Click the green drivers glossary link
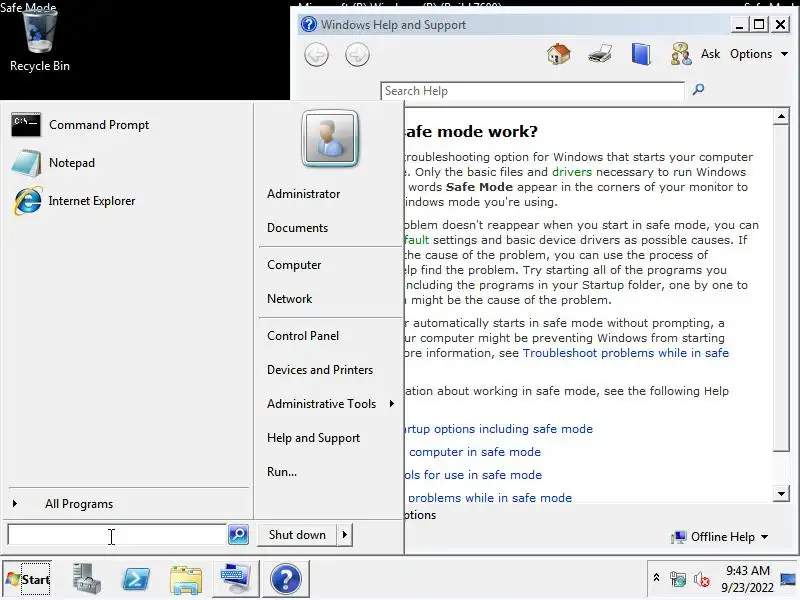The image size is (800, 600). point(572,172)
